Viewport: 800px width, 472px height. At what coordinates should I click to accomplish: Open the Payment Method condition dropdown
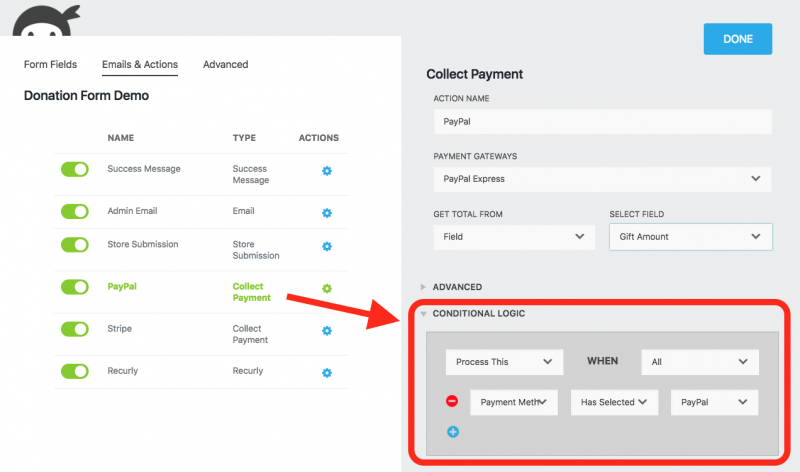click(514, 402)
